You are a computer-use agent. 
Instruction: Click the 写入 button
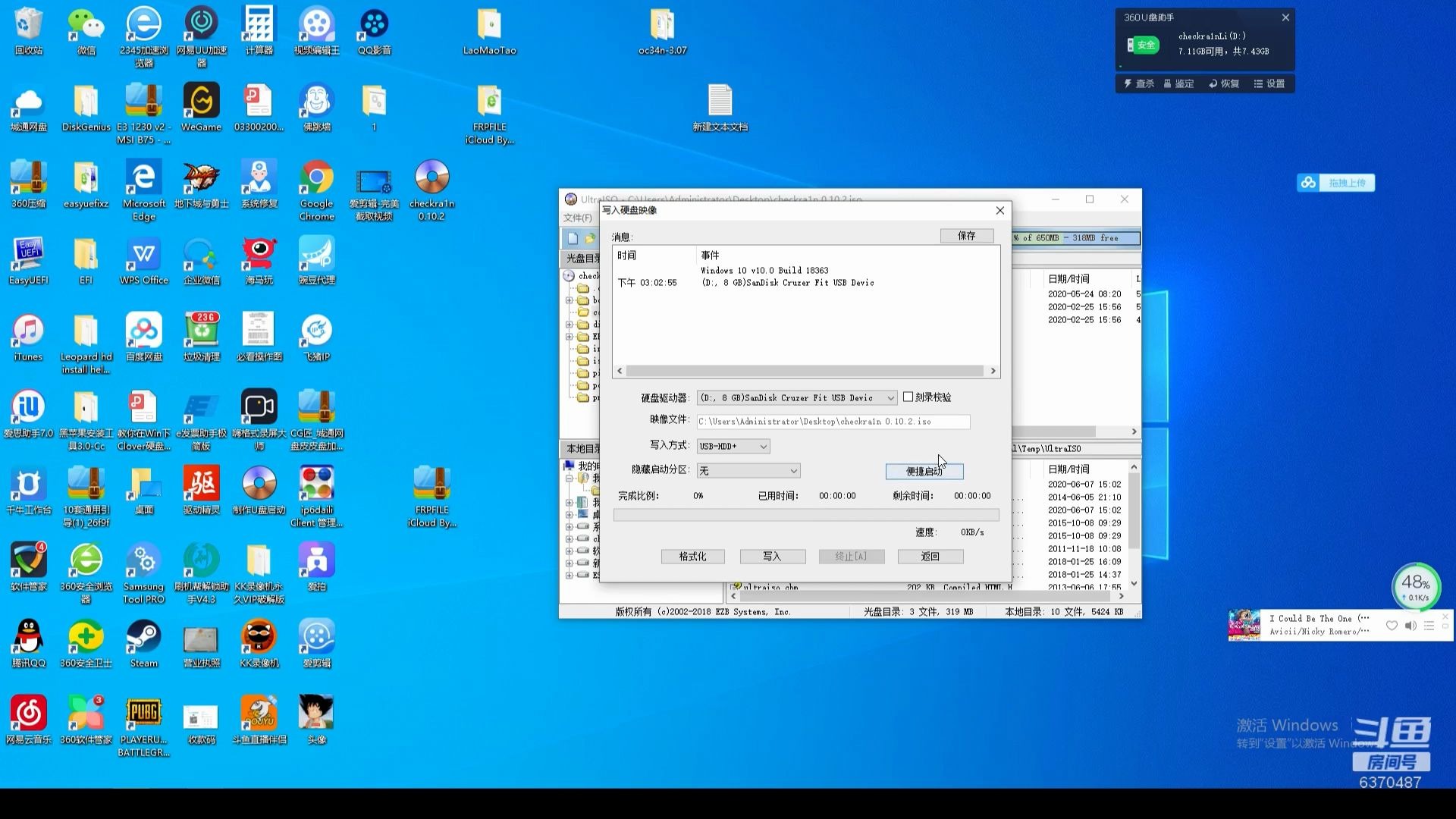pos(772,557)
